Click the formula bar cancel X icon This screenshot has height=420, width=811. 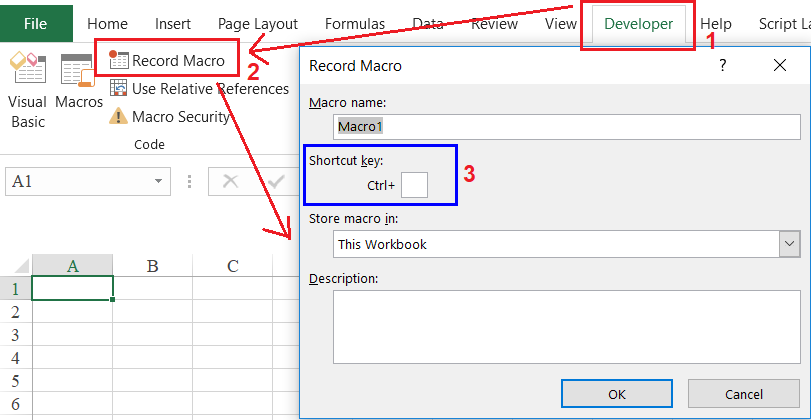pos(230,181)
